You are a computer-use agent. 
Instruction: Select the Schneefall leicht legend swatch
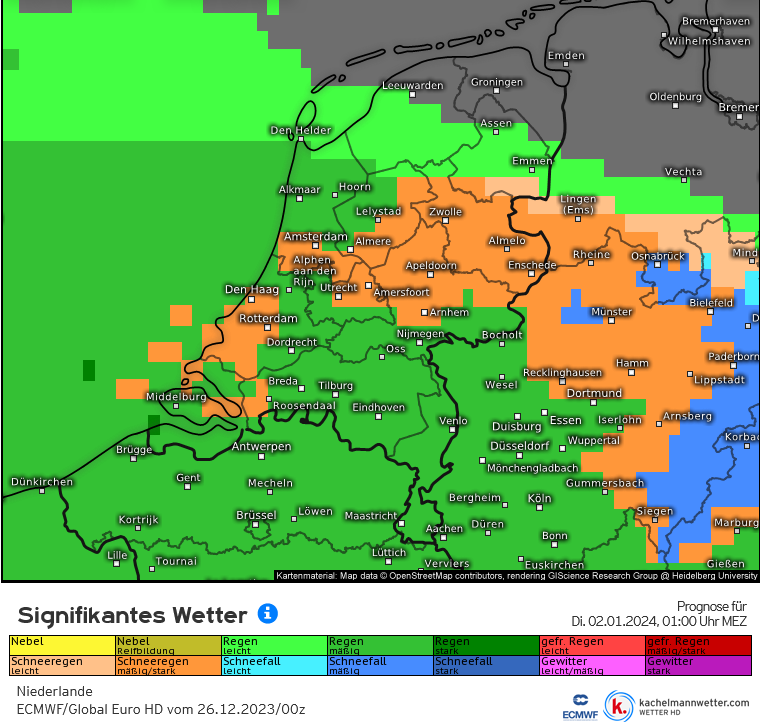(x=274, y=665)
